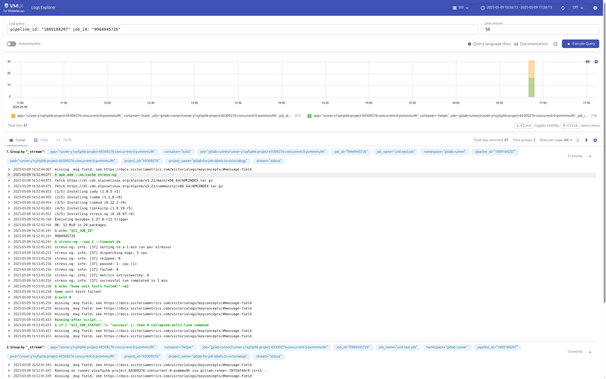The width and height of the screenshot is (606, 379).
Task: Click the green bar in the hits chart
Action: (x=531, y=87)
